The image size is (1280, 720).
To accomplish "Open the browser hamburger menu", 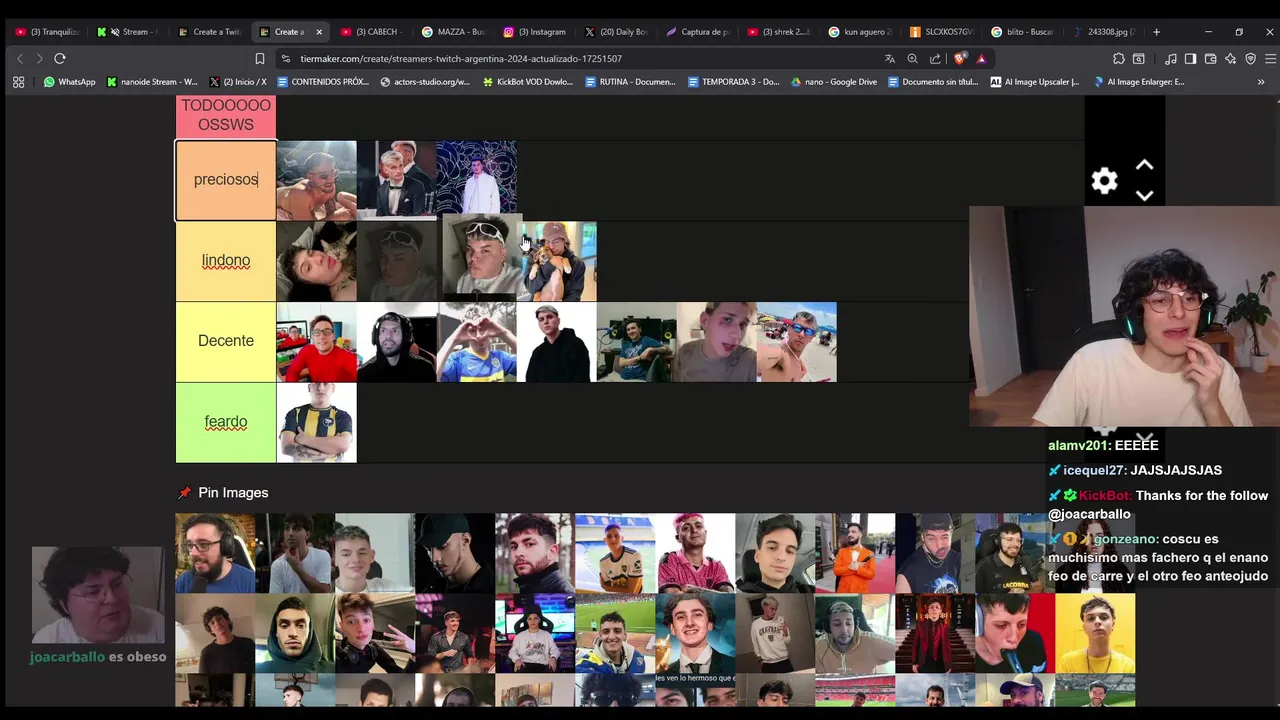I will click(1270, 59).
